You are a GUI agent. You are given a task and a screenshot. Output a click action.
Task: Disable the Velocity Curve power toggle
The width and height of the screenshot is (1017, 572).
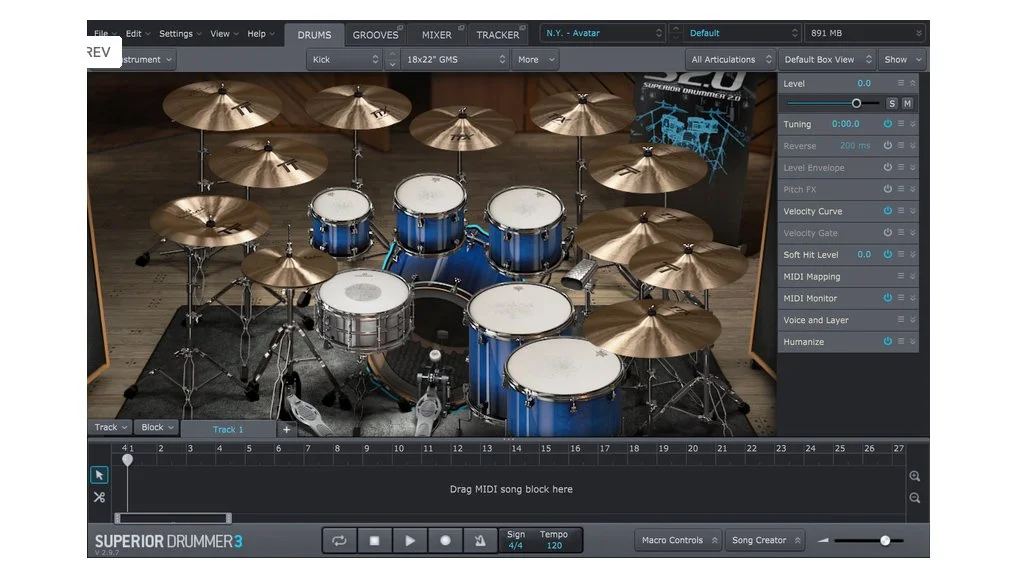(887, 211)
